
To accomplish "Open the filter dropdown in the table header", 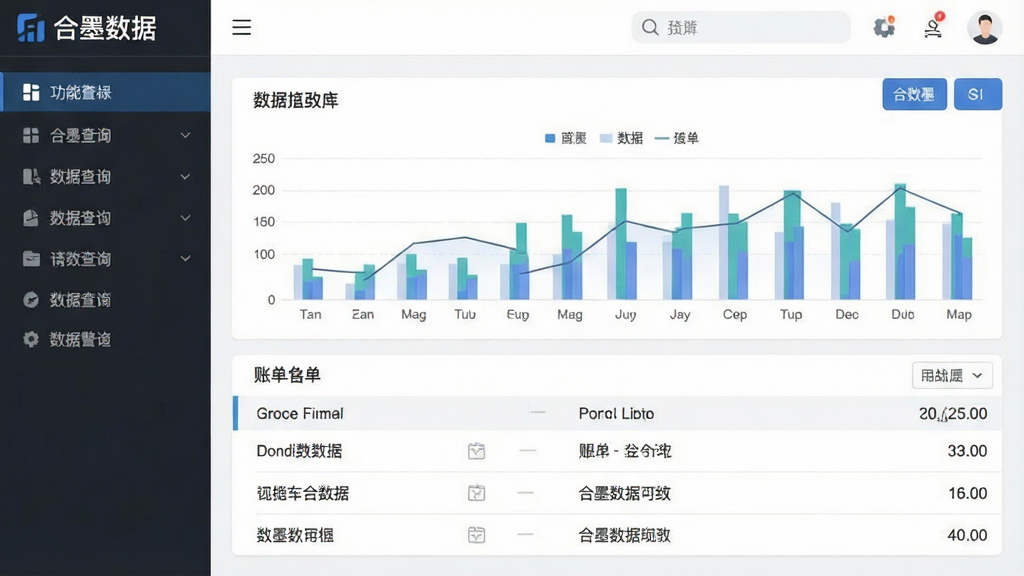I will coord(952,376).
